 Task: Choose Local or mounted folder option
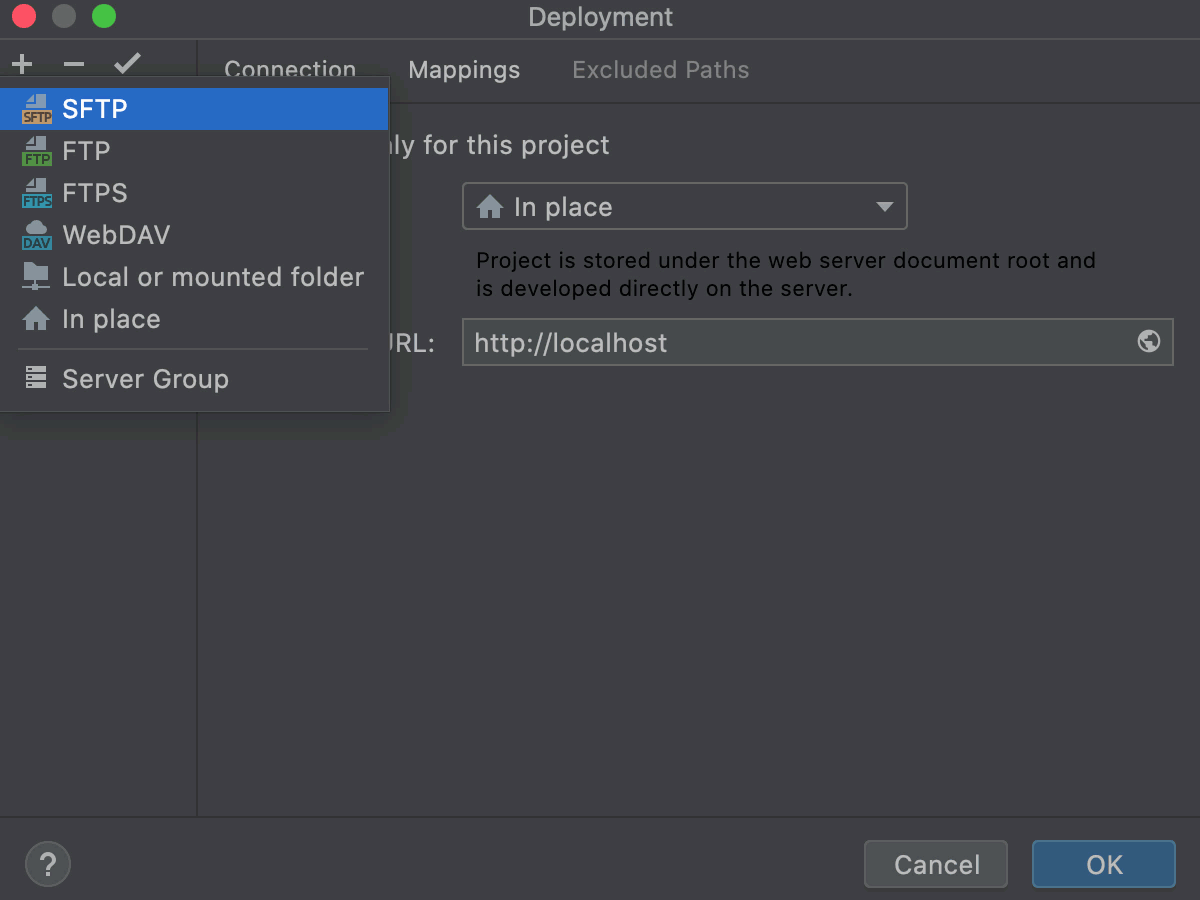pos(213,277)
